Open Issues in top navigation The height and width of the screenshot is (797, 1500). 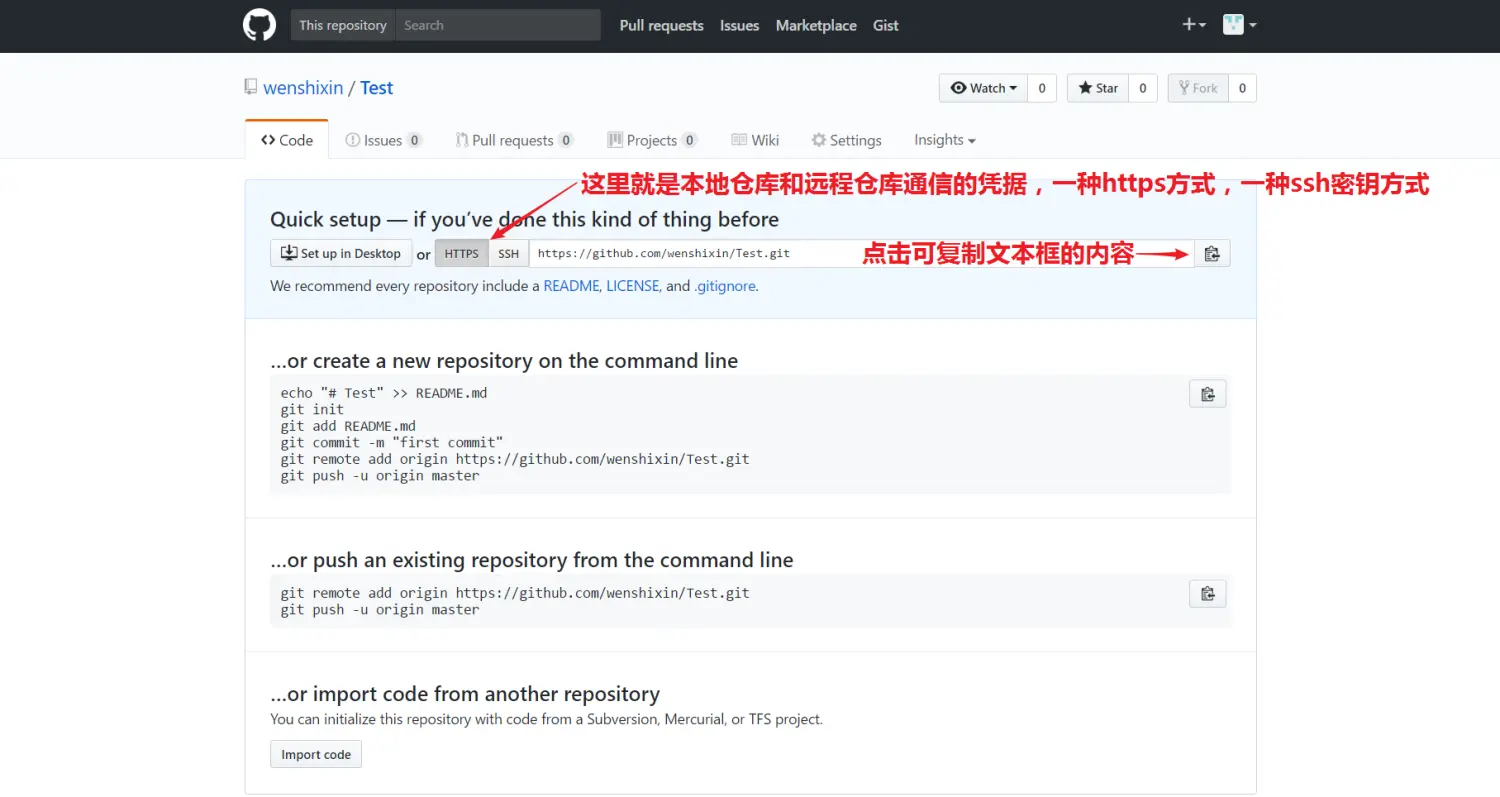click(739, 26)
